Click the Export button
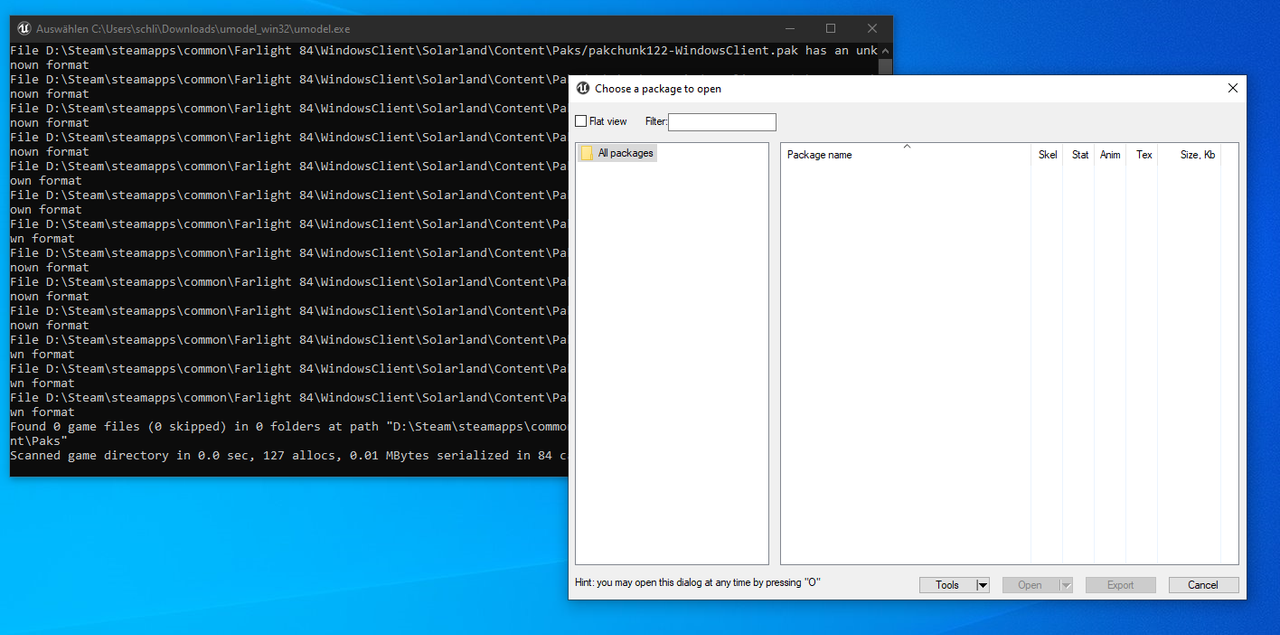Viewport: 1280px width, 635px height. point(1120,585)
